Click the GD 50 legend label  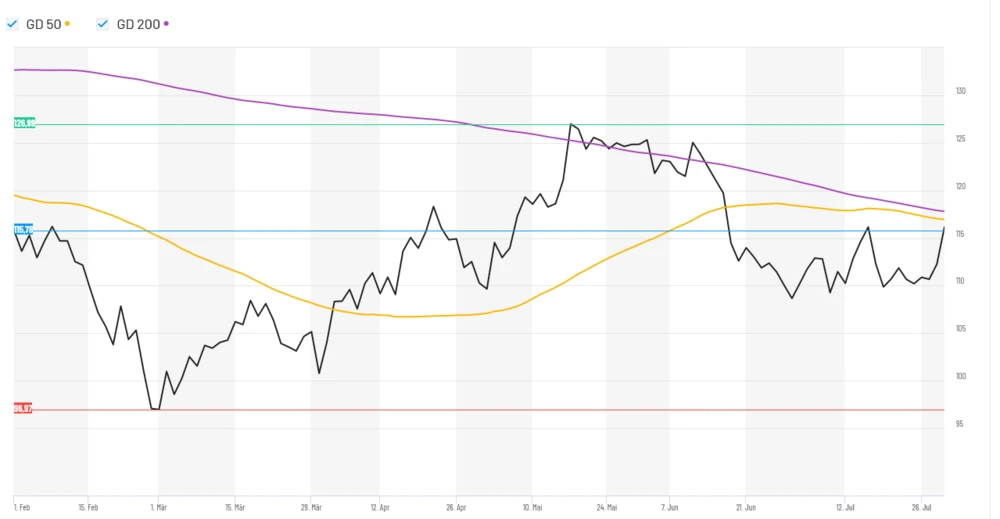(x=43, y=24)
